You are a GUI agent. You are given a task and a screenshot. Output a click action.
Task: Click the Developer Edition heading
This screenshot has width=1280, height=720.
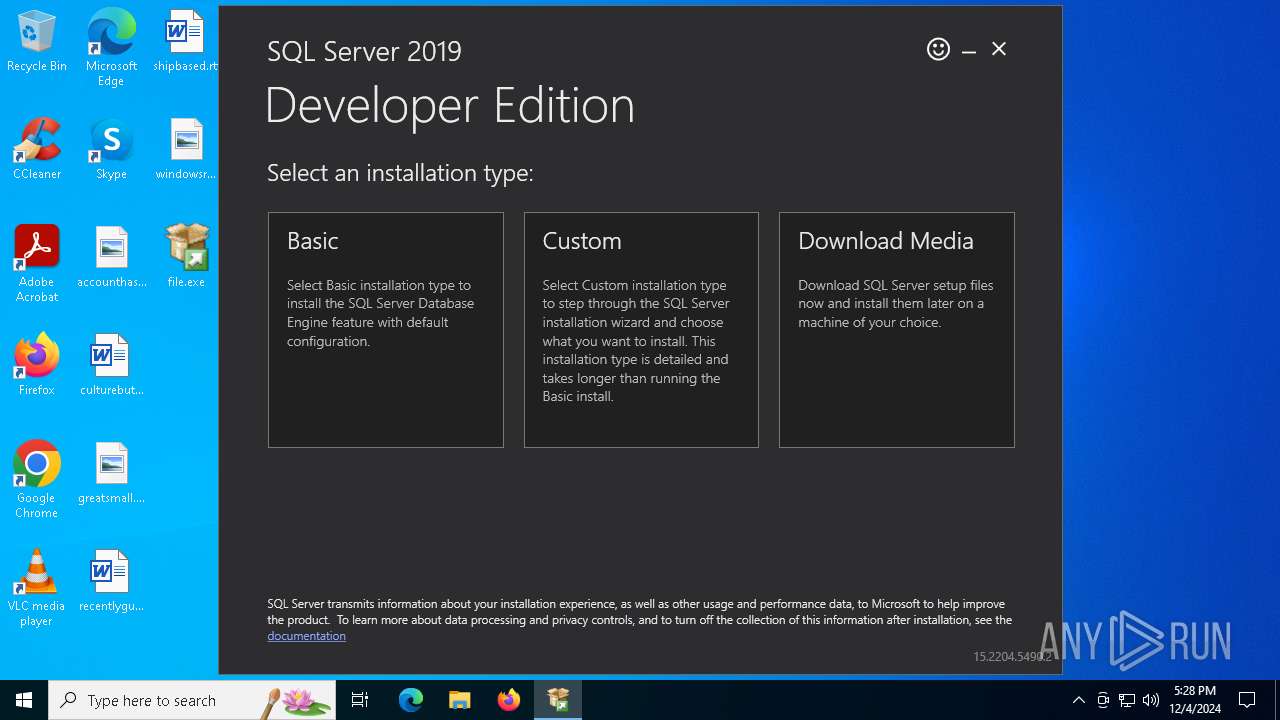pyautogui.click(x=450, y=106)
